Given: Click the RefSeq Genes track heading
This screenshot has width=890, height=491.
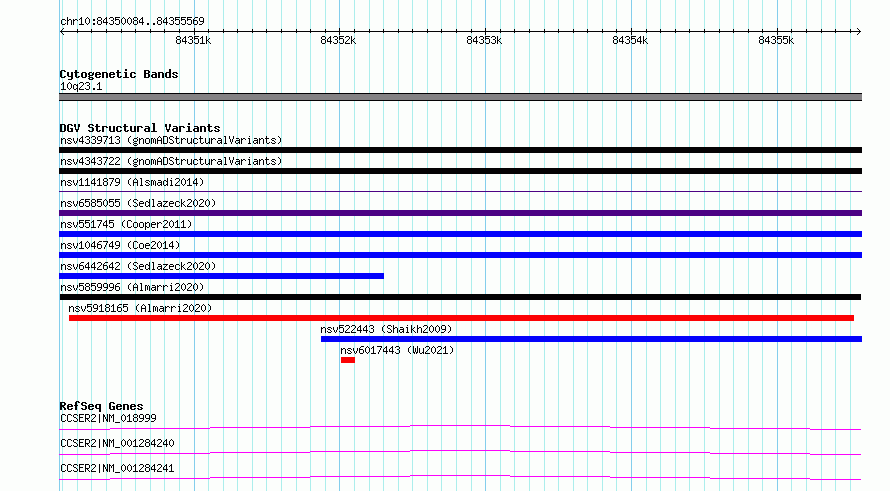Looking at the screenshot, I should (x=101, y=406).
